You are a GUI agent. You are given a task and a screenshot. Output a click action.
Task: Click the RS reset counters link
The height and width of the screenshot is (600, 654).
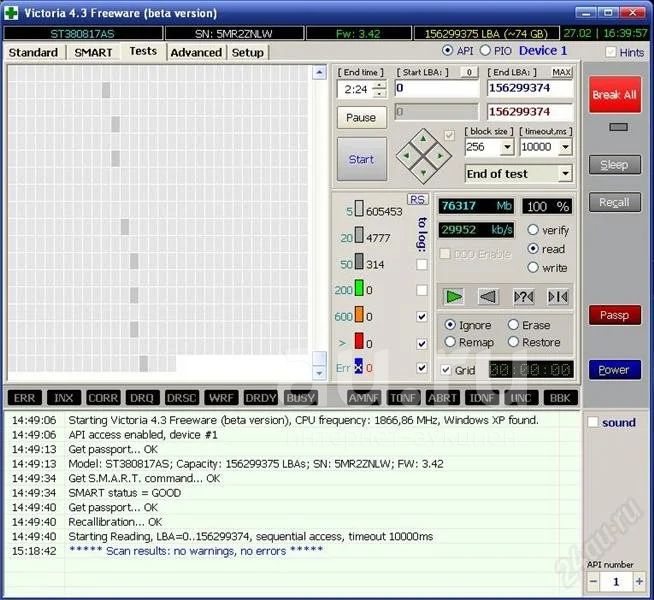418,199
